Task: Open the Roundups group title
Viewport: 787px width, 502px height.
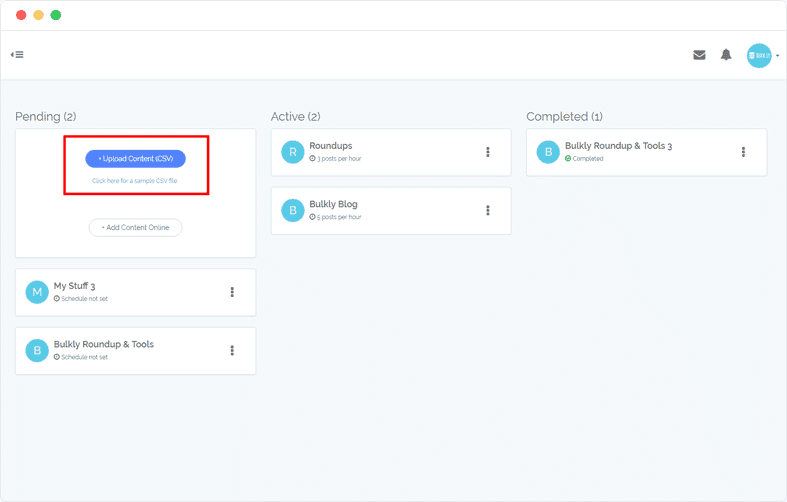Action: point(331,146)
